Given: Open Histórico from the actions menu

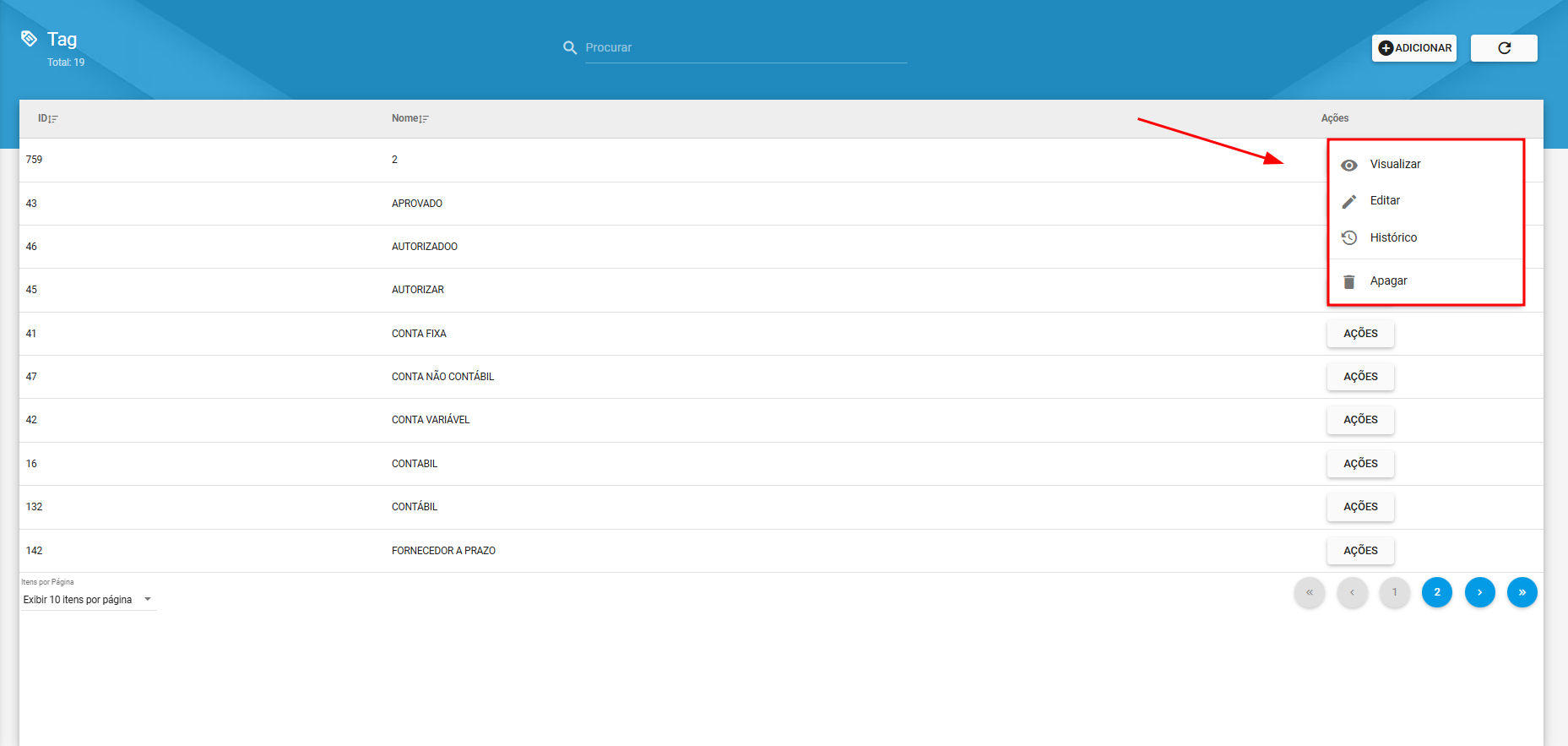Looking at the screenshot, I should [1393, 238].
